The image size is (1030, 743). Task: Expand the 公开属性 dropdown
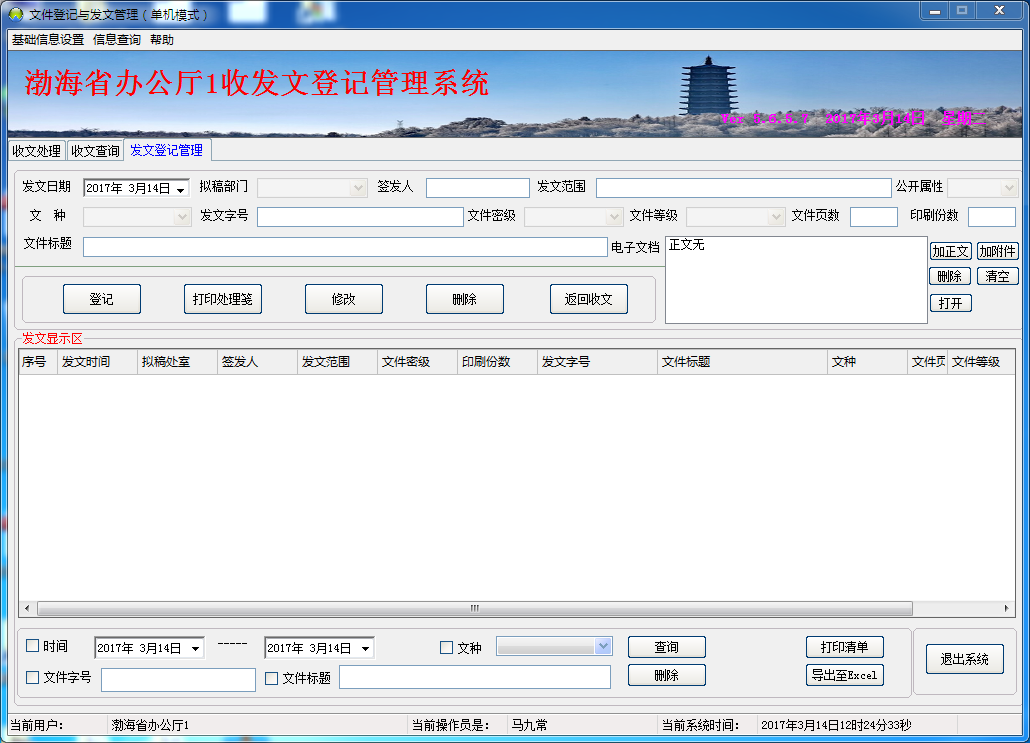1009,189
